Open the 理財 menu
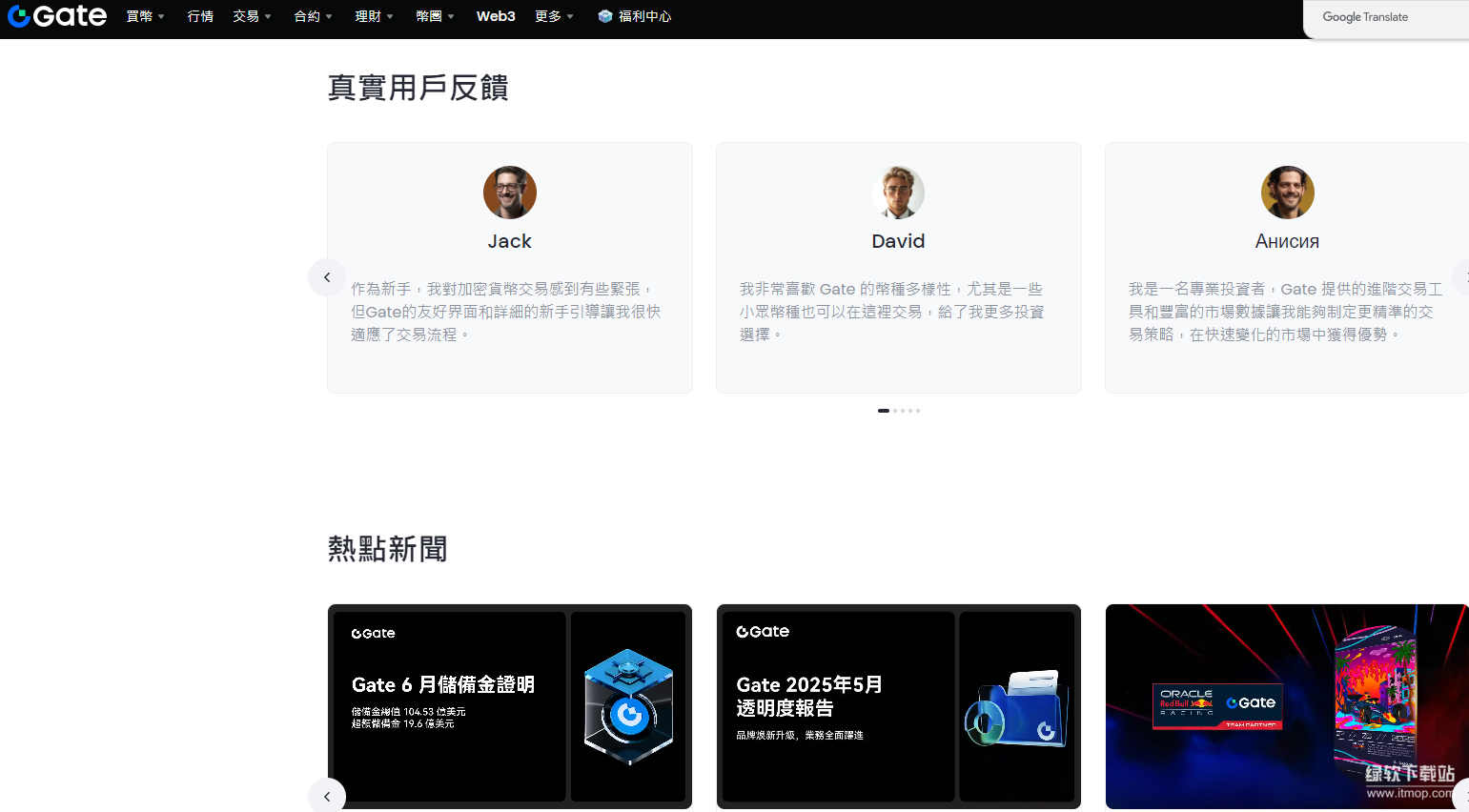Screen dimensions: 1469x812 pyautogui.click(x=374, y=16)
